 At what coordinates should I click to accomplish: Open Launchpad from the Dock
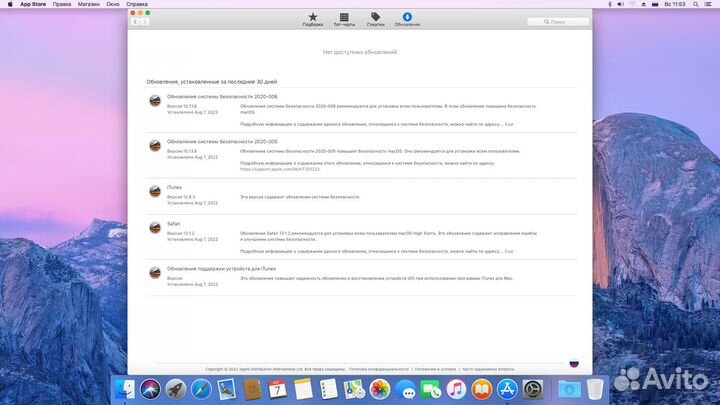[x=176, y=389]
